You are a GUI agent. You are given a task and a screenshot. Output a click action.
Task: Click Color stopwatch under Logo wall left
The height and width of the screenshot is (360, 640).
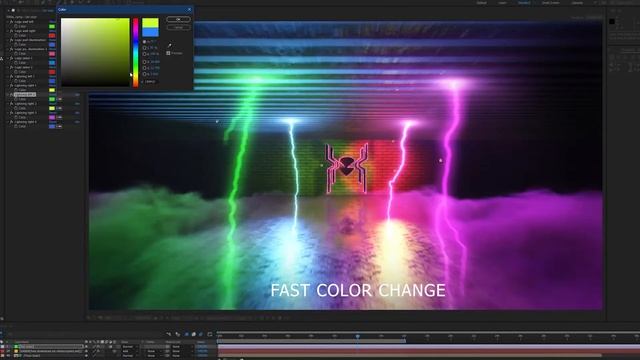tap(16, 27)
